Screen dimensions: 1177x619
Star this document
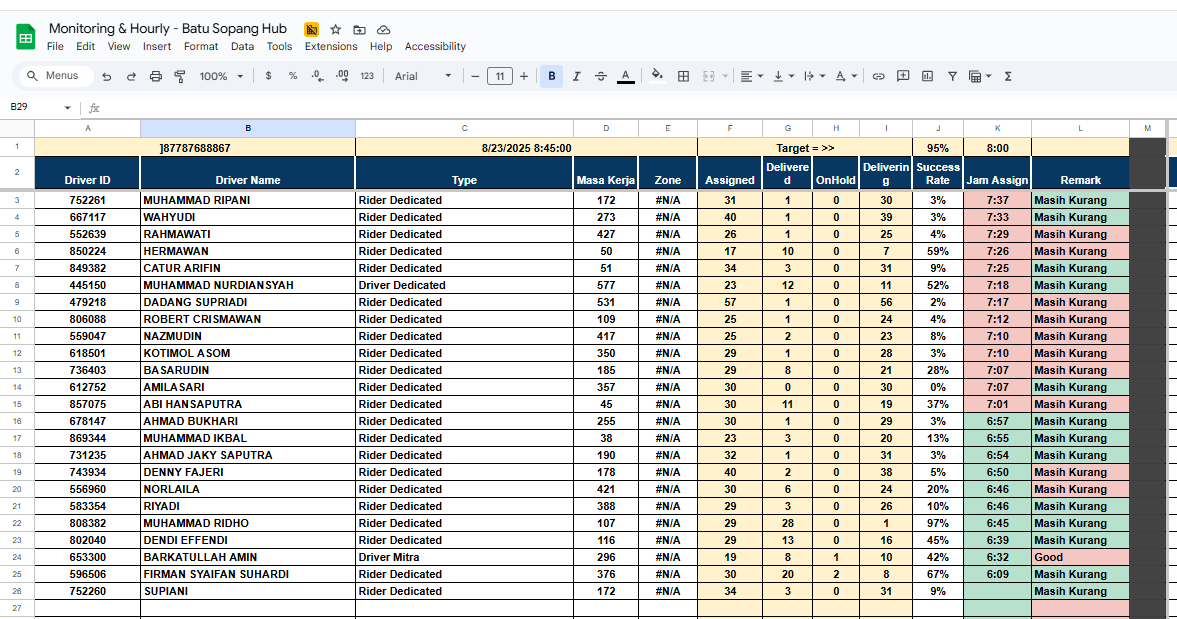(336, 30)
